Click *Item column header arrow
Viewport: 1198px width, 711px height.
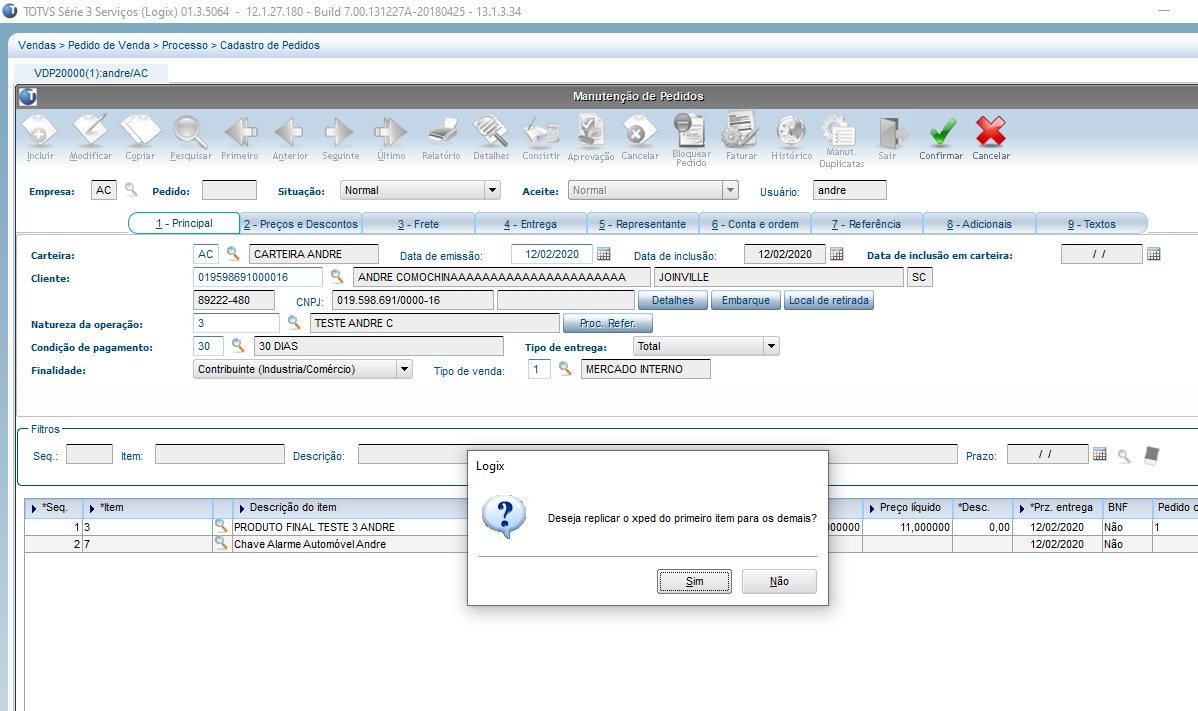(x=92, y=508)
